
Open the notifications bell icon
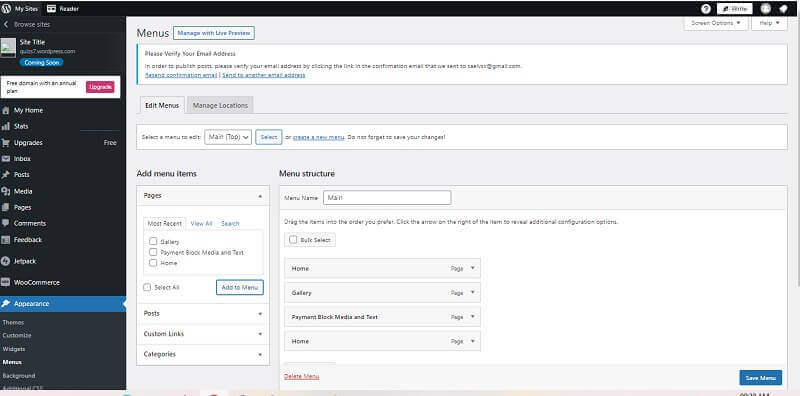pos(783,9)
